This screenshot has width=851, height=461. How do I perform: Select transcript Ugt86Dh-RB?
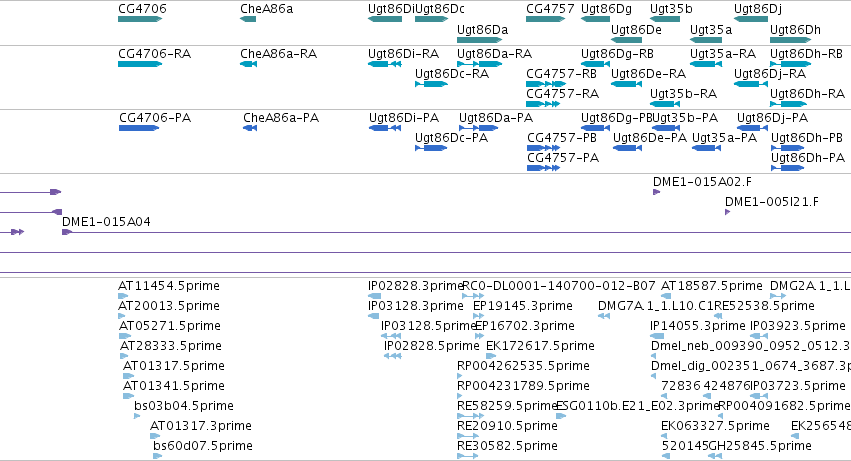pos(791,64)
